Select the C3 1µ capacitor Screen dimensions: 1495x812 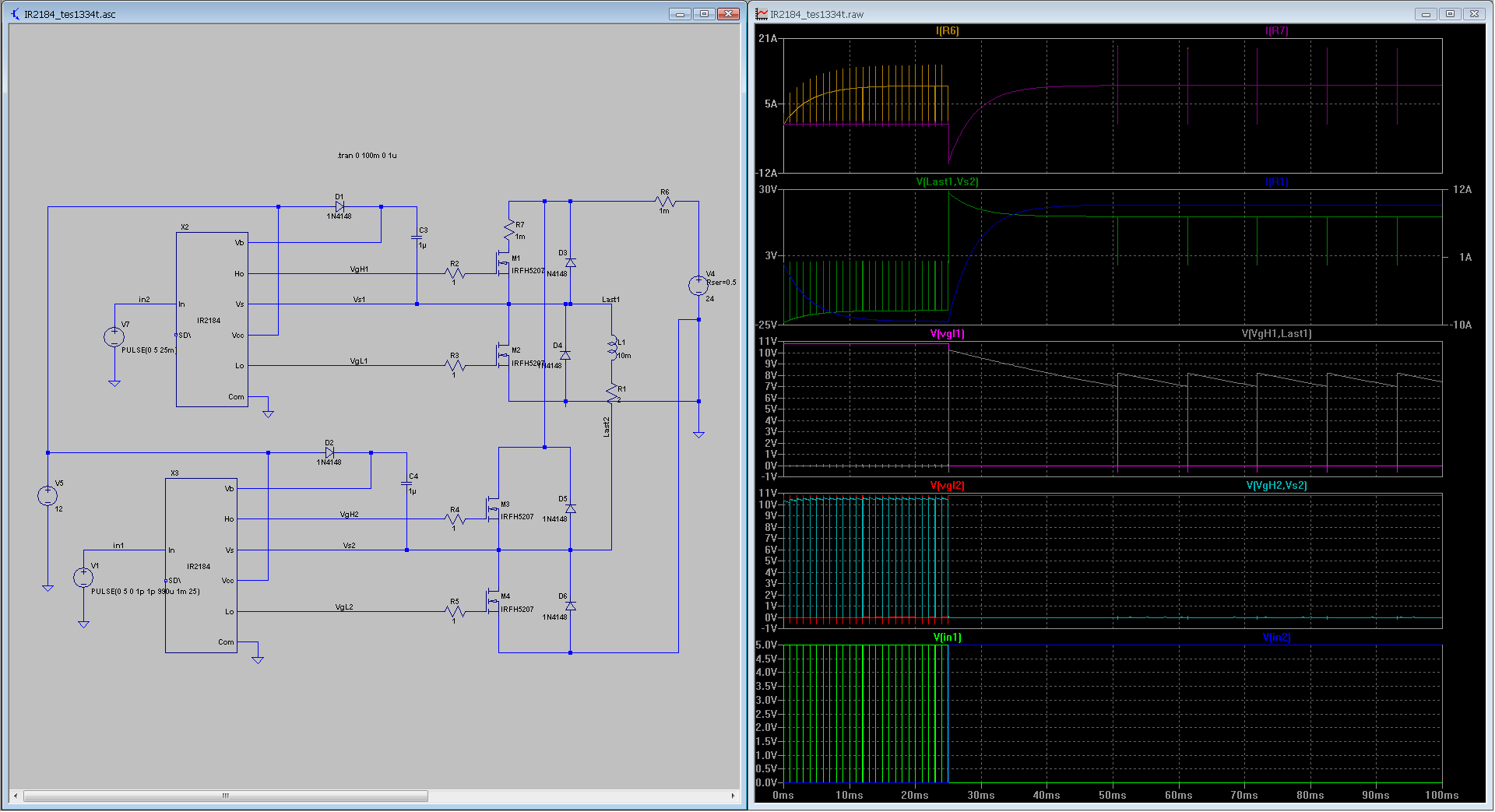tap(417, 237)
